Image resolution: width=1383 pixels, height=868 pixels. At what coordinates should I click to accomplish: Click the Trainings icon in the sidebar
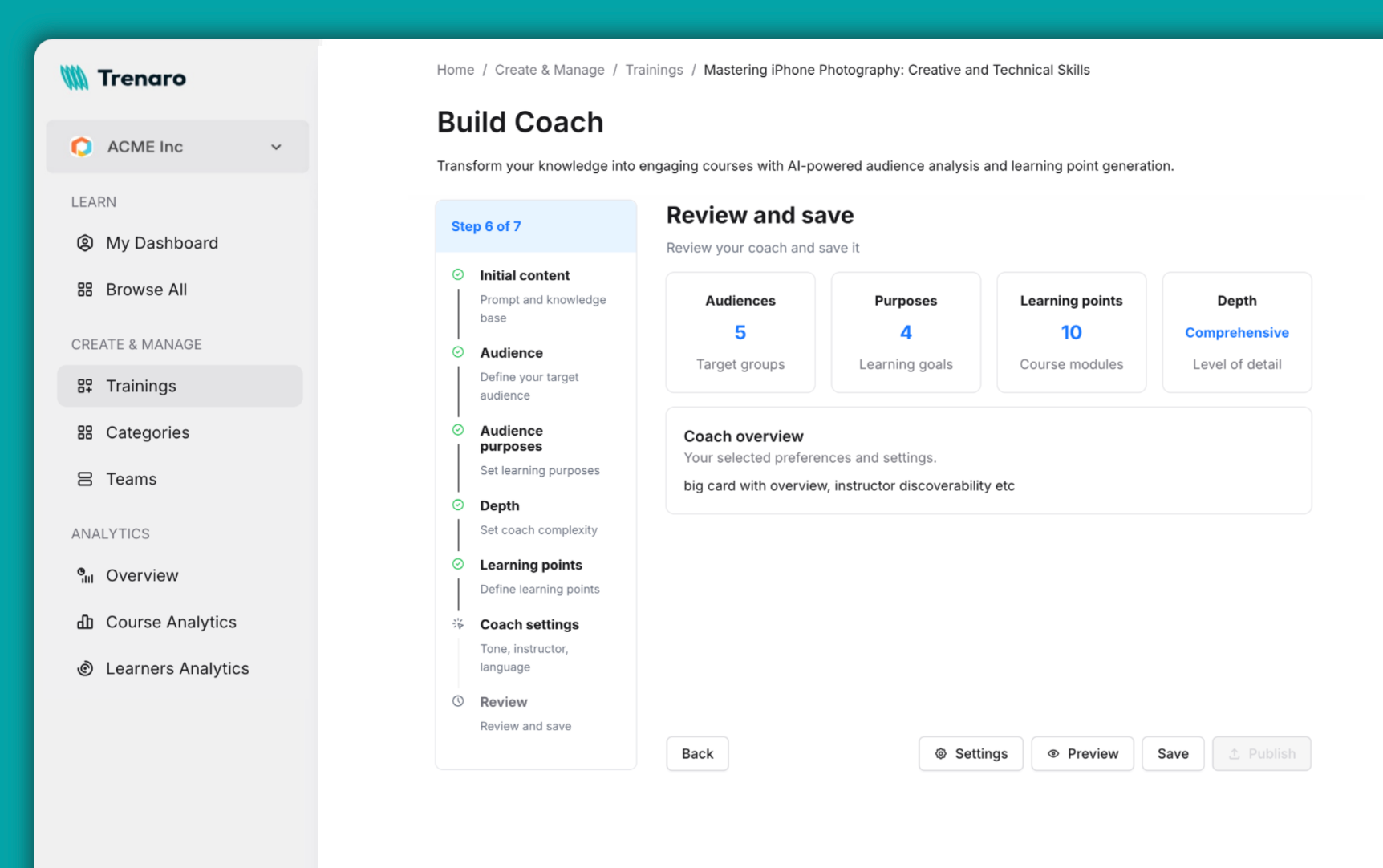[x=85, y=385]
